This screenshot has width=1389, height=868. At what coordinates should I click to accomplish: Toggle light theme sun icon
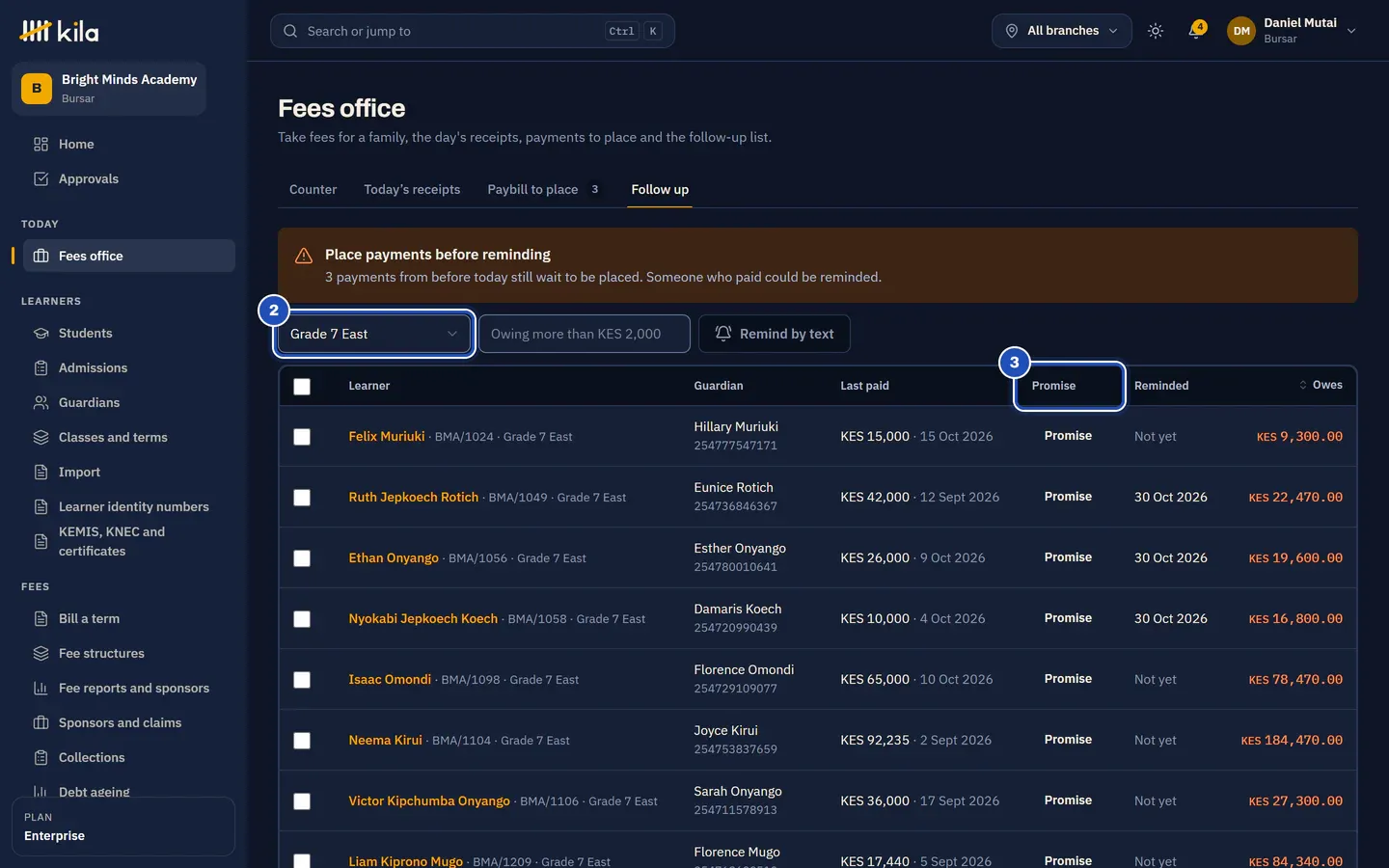1156,31
